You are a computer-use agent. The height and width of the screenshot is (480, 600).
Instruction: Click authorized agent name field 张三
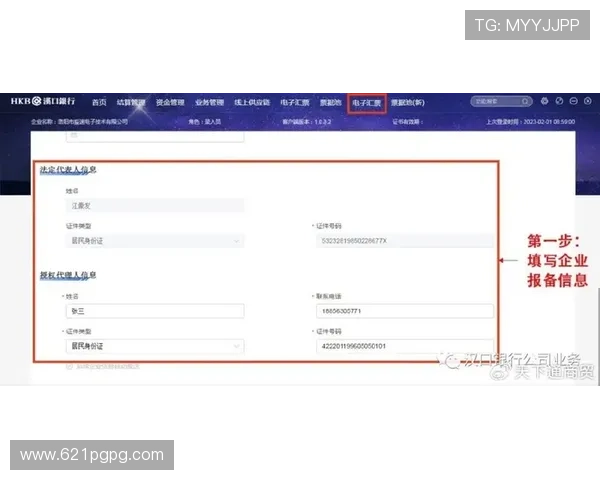click(x=155, y=311)
